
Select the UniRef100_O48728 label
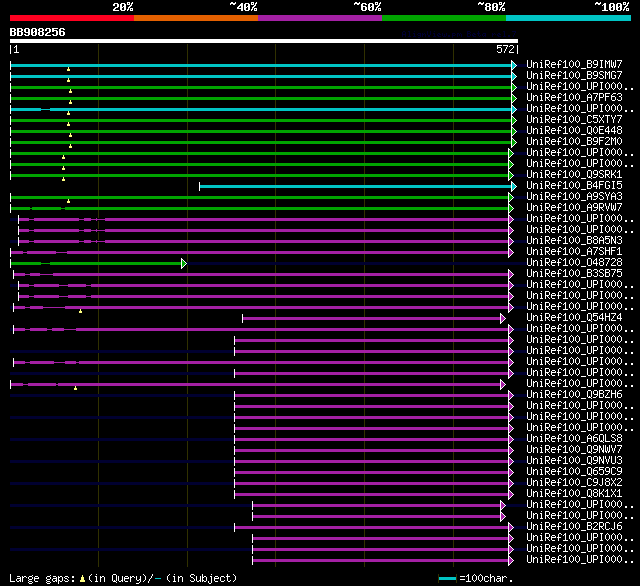(x=574, y=262)
